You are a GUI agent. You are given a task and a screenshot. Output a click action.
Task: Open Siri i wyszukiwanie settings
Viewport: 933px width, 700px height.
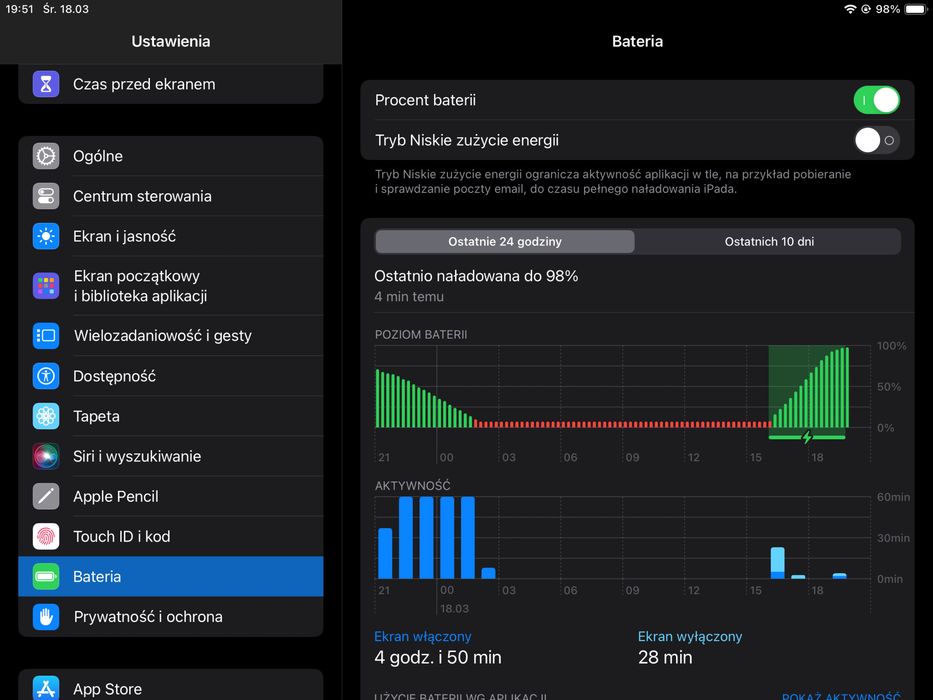(x=171, y=457)
